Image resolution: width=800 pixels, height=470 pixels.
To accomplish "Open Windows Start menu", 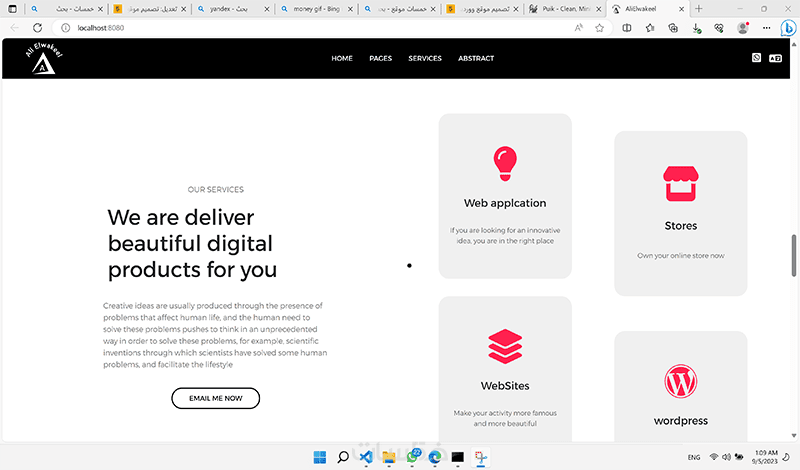I will [x=320, y=457].
